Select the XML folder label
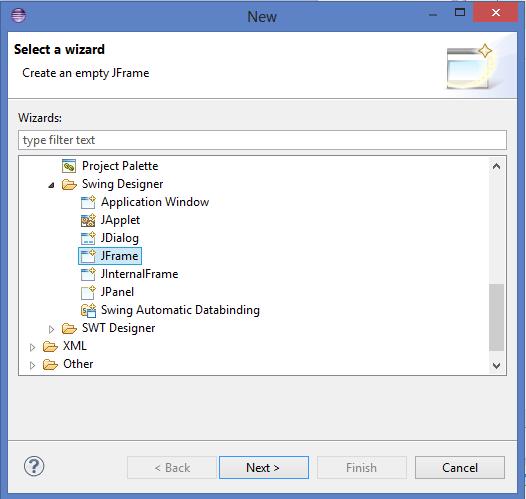The width and height of the screenshot is (526, 499). pyautogui.click(x=75, y=346)
